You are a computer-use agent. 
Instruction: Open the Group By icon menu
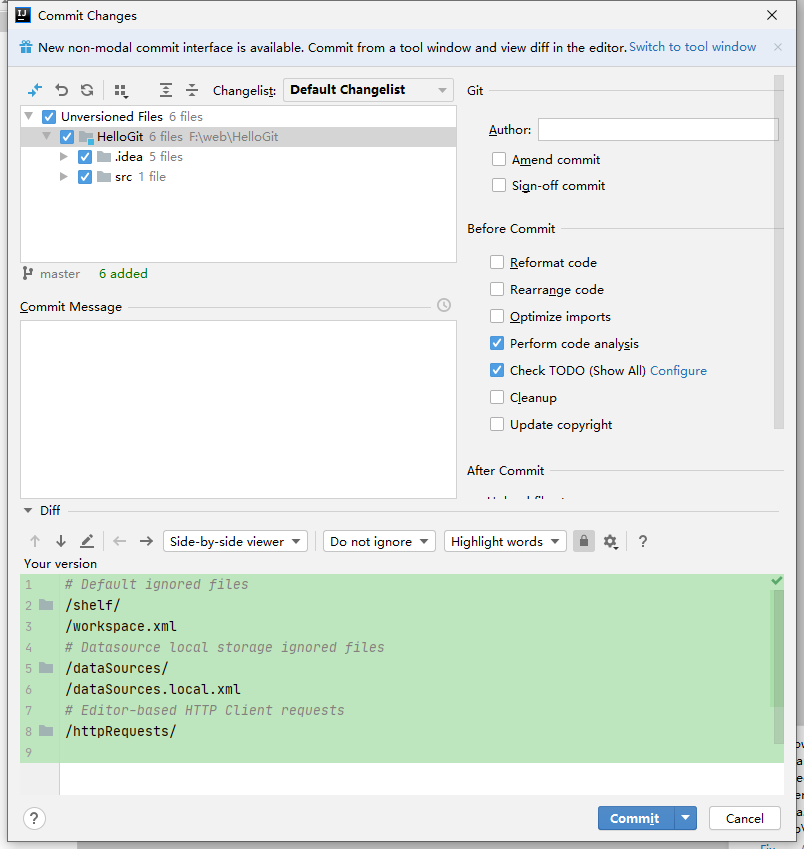121,90
